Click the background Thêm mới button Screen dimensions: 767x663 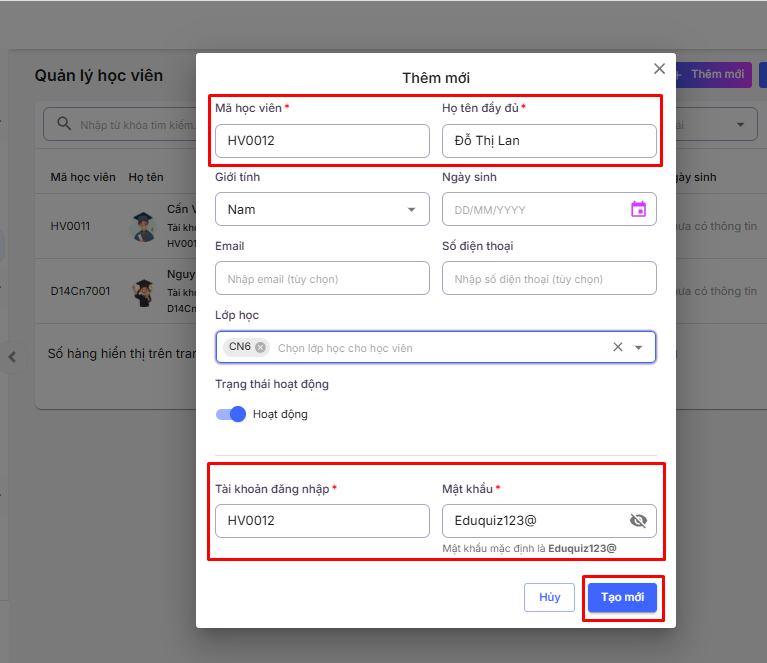[714, 74]
